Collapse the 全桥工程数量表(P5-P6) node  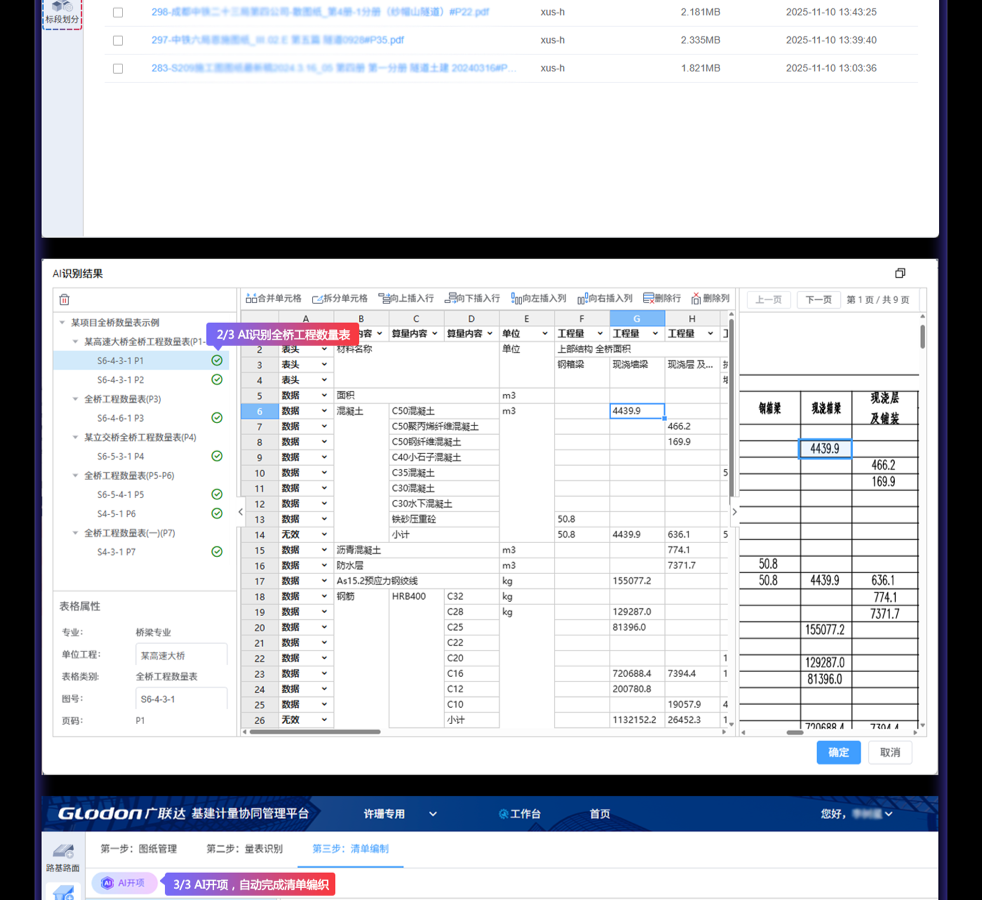(76, 475)
